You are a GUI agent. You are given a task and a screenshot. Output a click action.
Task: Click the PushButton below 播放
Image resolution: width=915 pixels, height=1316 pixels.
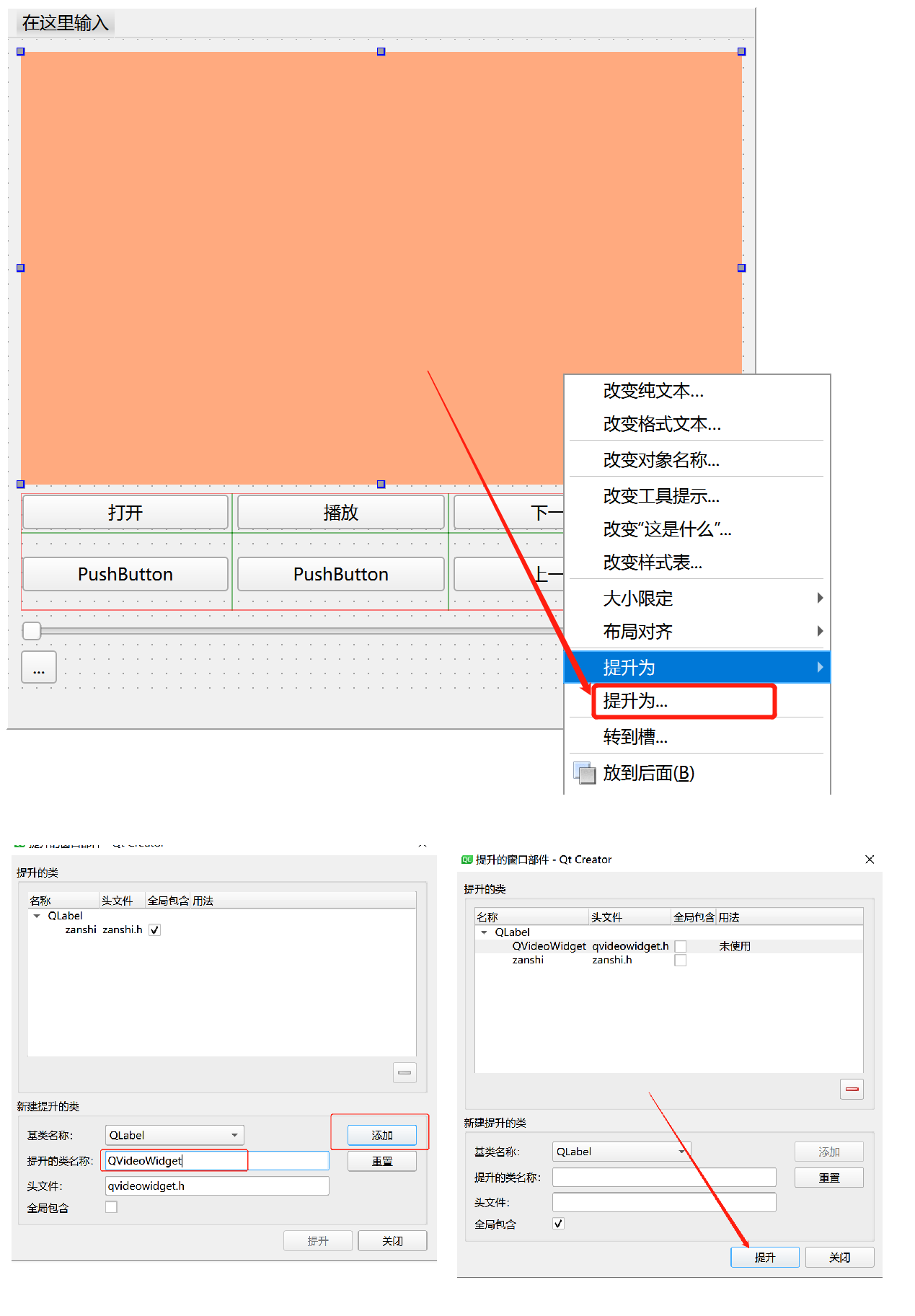[340, 574]
